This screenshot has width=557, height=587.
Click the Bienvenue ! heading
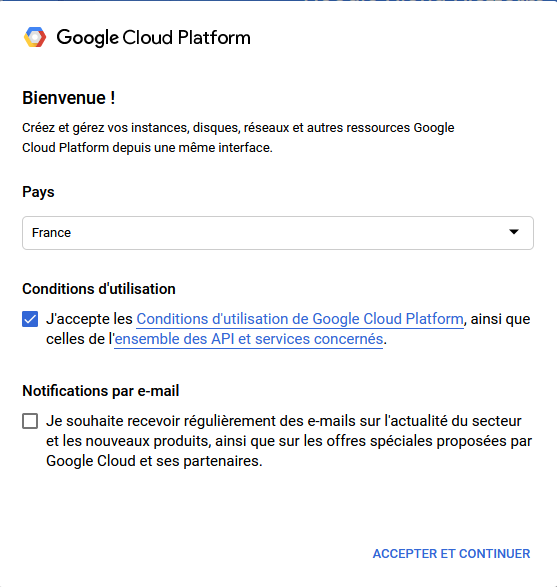click(x=69, y=98)
